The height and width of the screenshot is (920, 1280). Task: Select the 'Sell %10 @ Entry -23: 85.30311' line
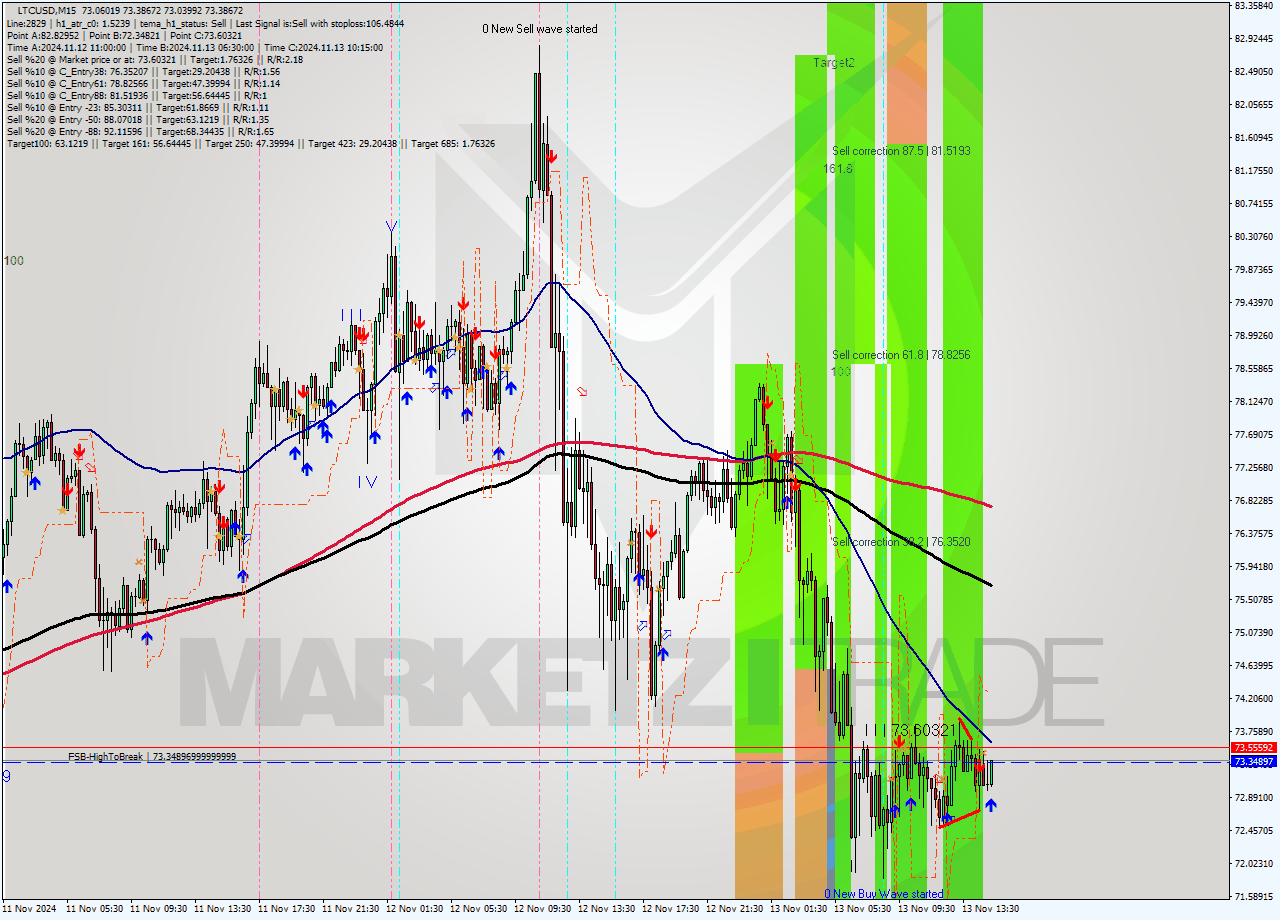point(138,108)
